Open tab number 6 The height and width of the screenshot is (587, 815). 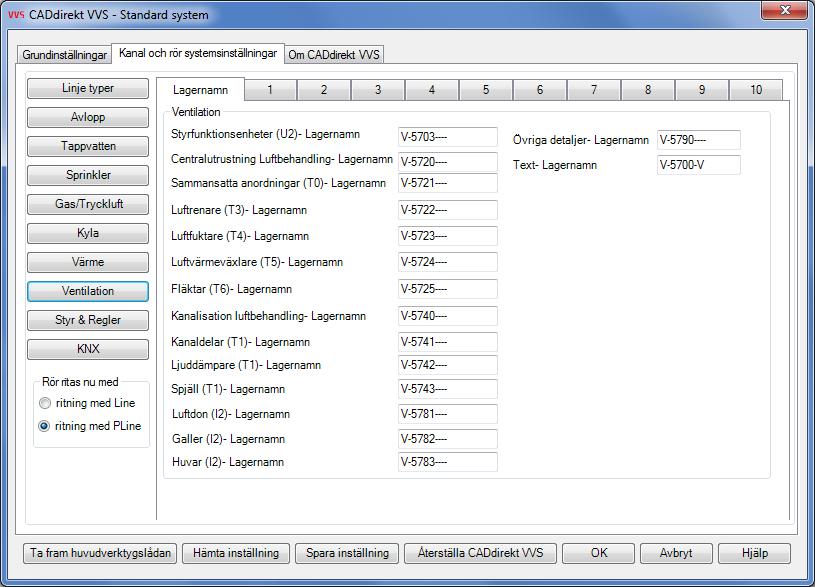tap(540, 90)
